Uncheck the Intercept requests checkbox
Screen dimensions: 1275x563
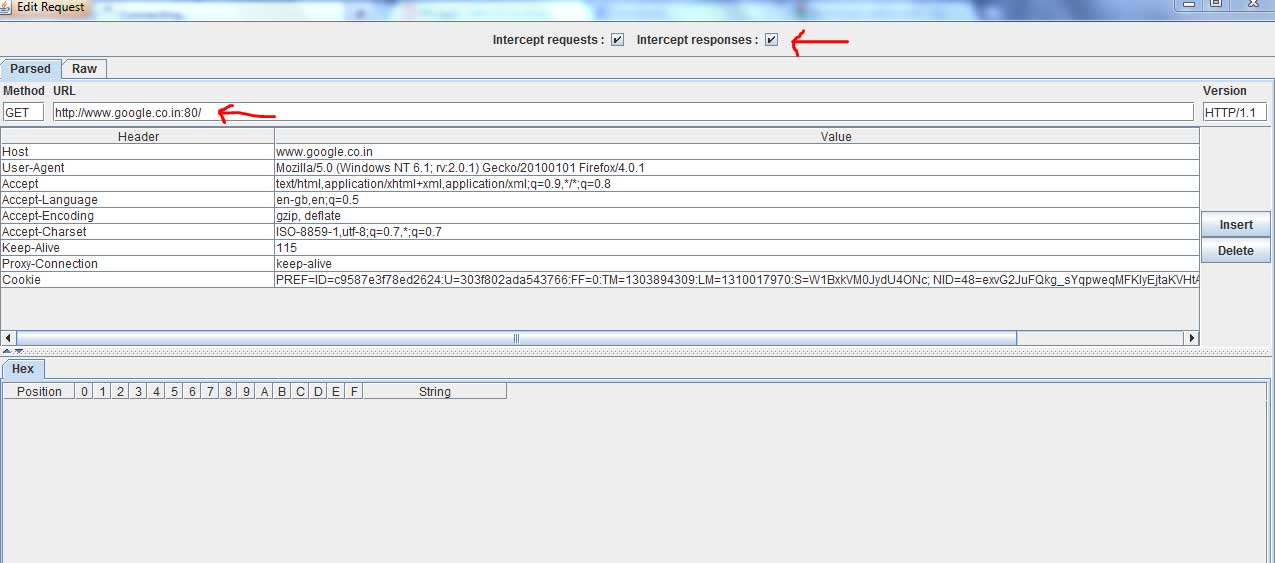(617, 40)
